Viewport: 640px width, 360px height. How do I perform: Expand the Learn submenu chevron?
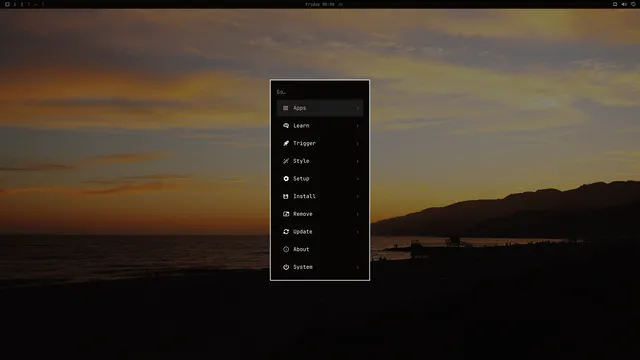click(x=358, y=126)
